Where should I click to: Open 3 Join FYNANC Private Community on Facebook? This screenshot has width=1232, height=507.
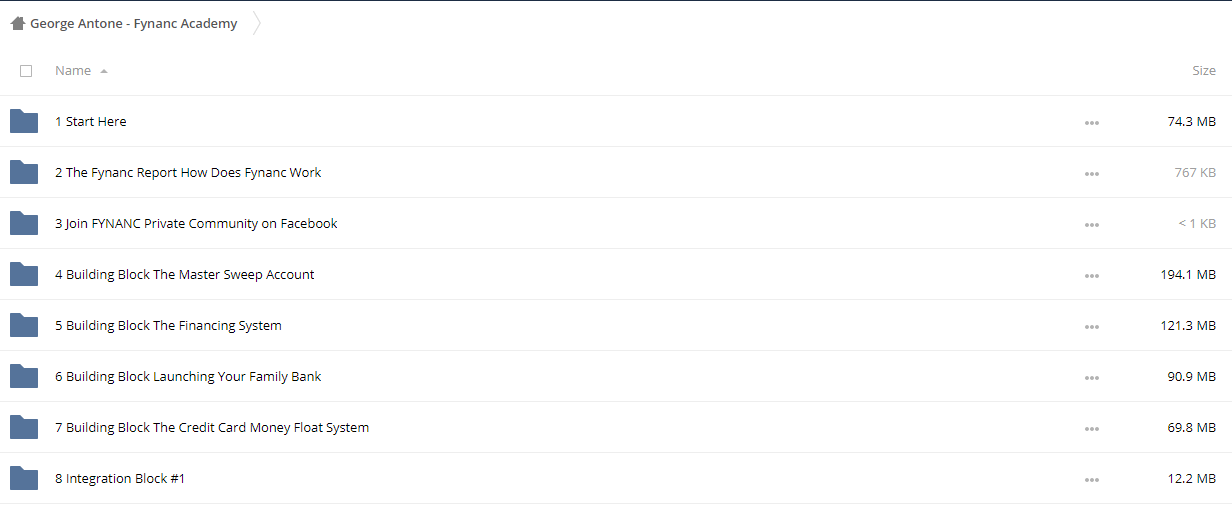point(196,223)
